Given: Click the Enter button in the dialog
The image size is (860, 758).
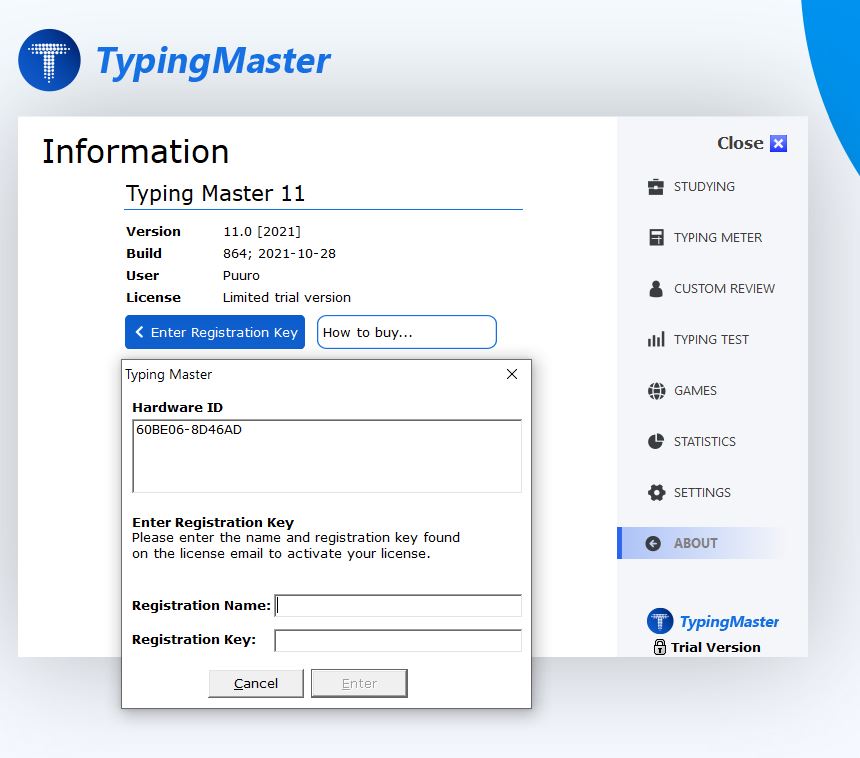Looking at the screenshot, I should (x=359, y=683).
